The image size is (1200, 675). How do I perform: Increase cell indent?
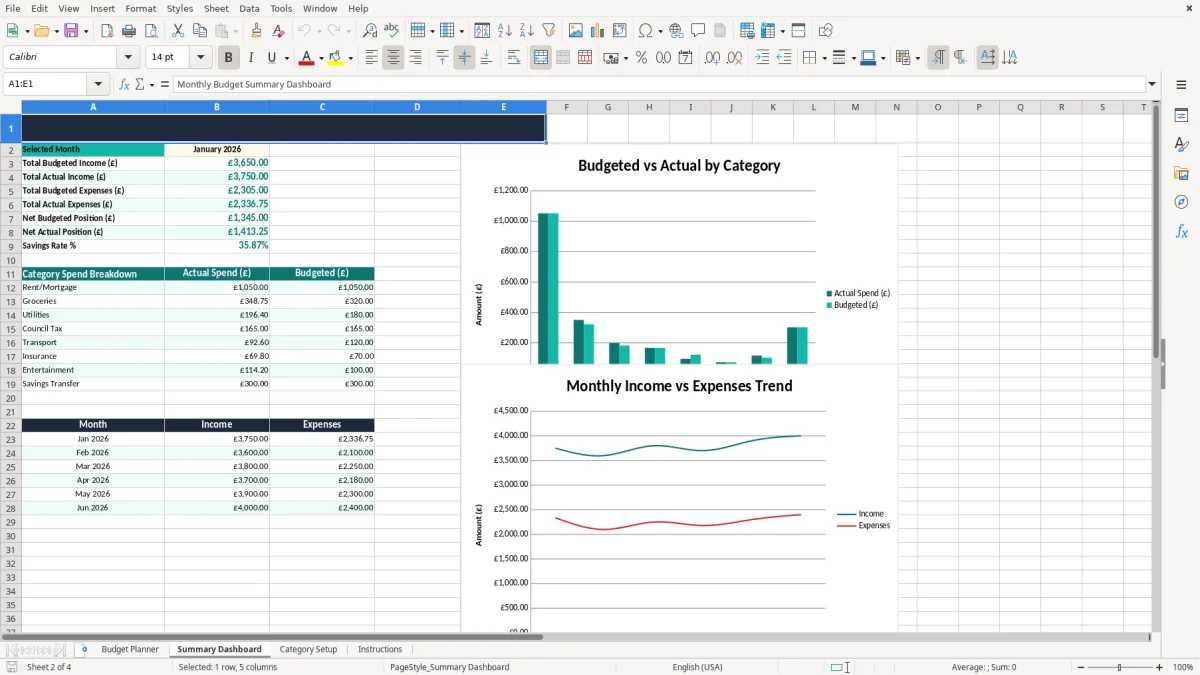(x=762, y=58)
